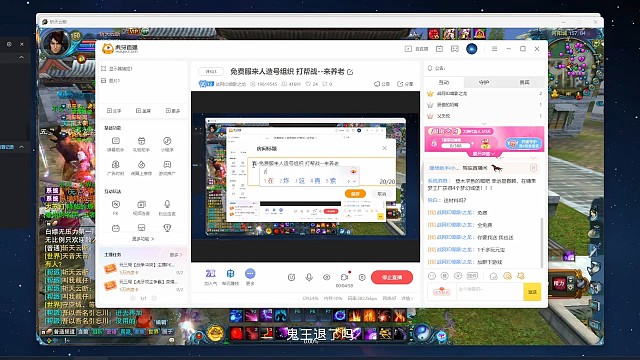Open the message icon in the Huya title bar

point(455,49)
